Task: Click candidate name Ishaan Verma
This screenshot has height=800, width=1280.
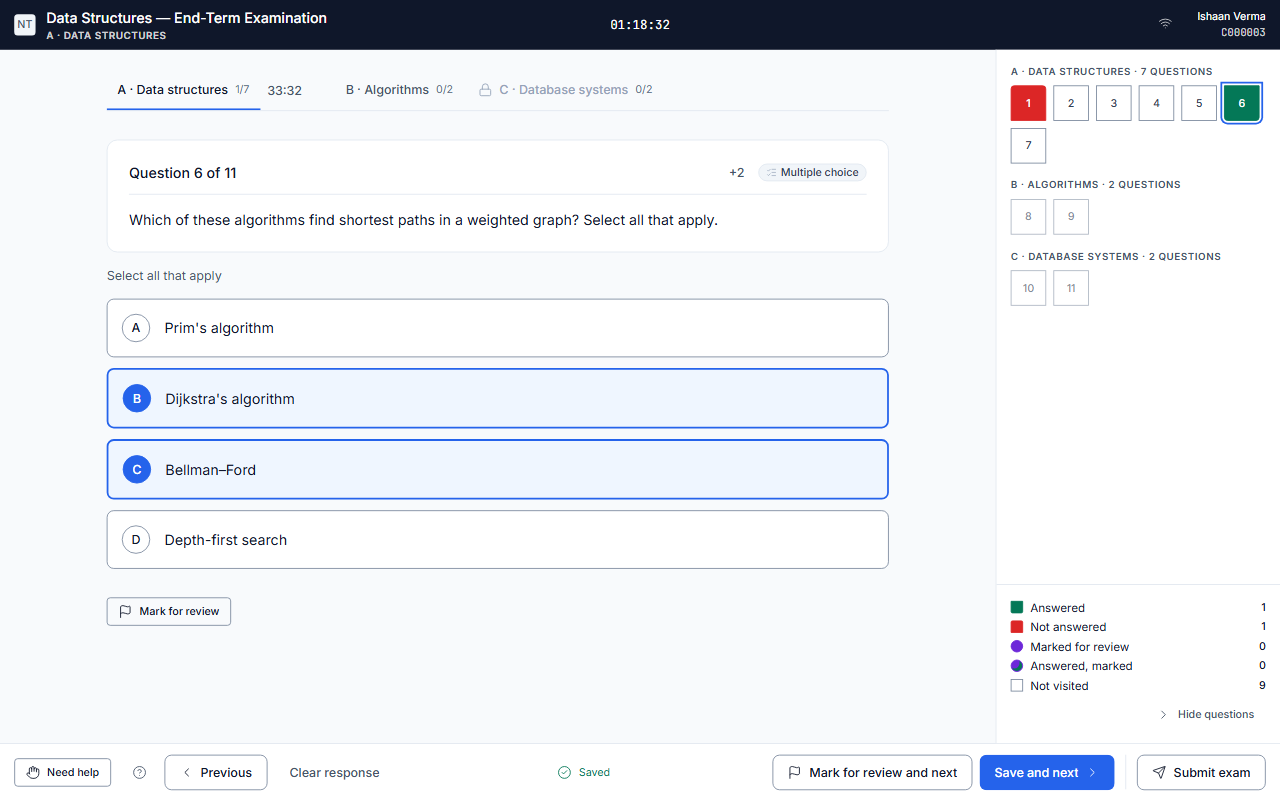Action: (x=1231, y=16)
